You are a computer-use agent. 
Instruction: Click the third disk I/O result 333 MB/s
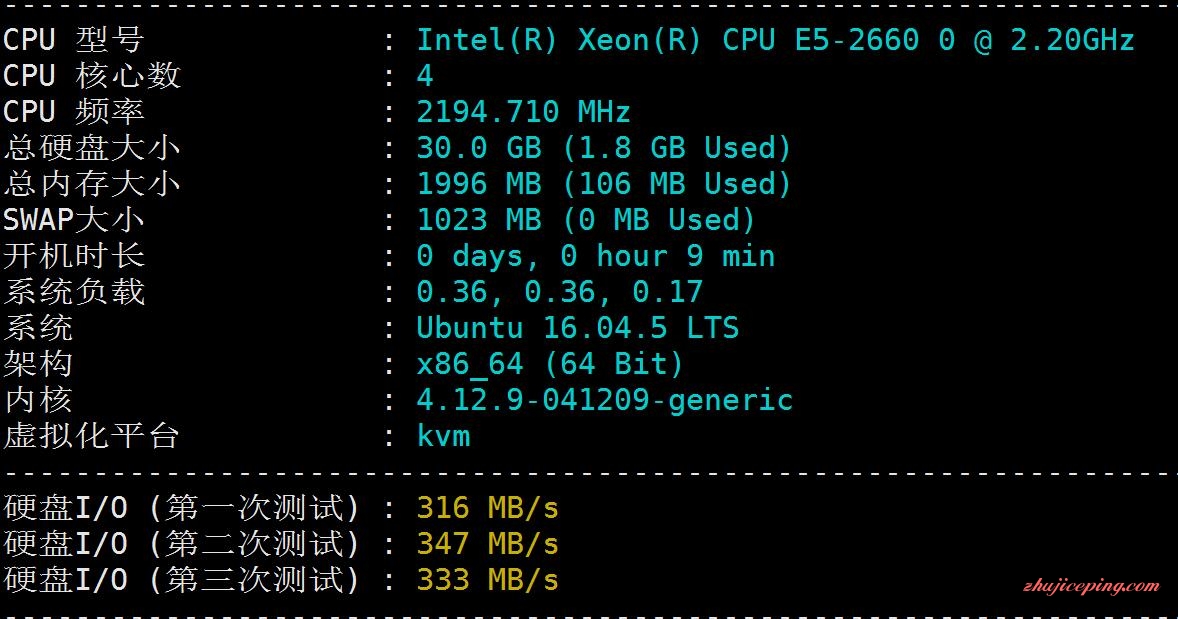click(x=488, y=580)
